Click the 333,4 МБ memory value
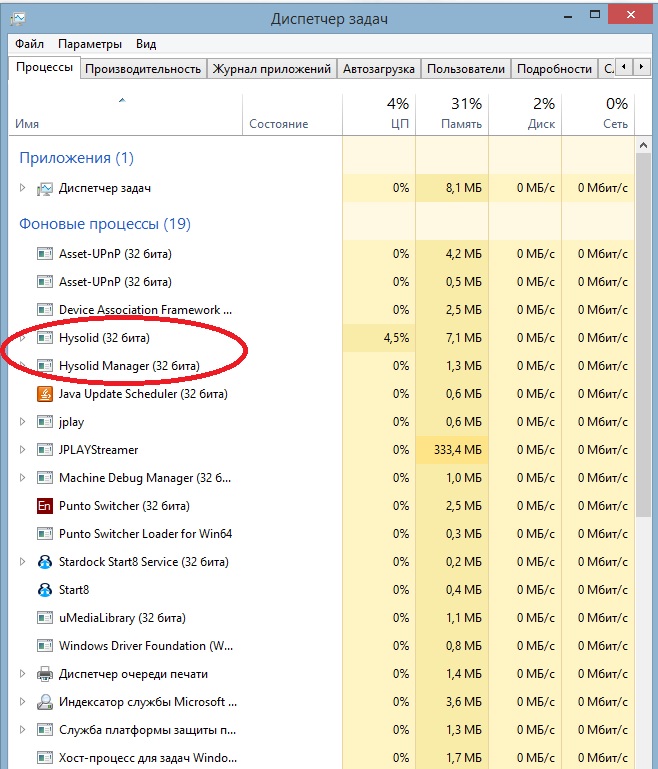658x769 pixels. click(x=457, y=450)
